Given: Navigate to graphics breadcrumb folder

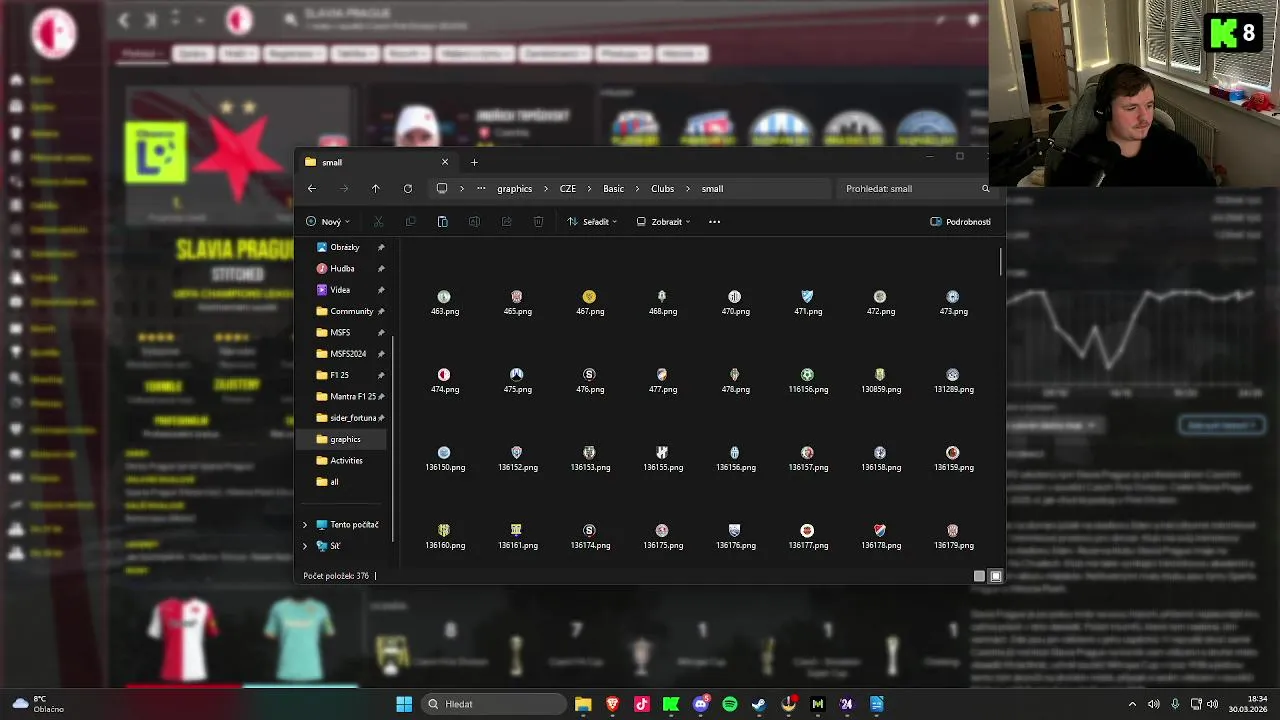Looking at the screenshot, I should click(515, 188).
